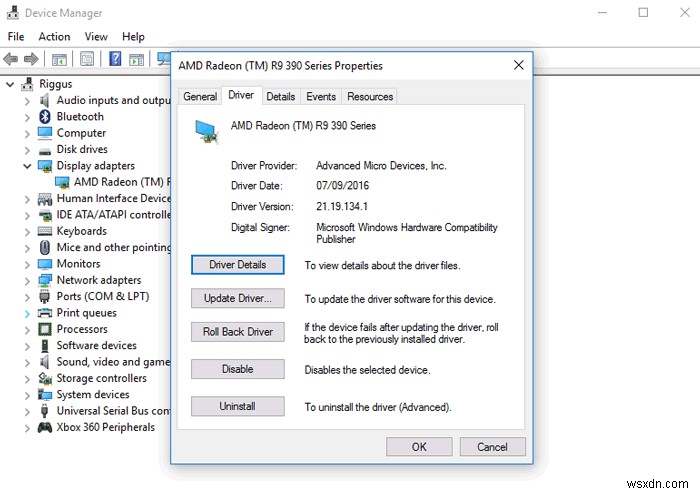The image size is (700, 494).
Task: Click the Network adapters icon
Action: click(45, 280)
